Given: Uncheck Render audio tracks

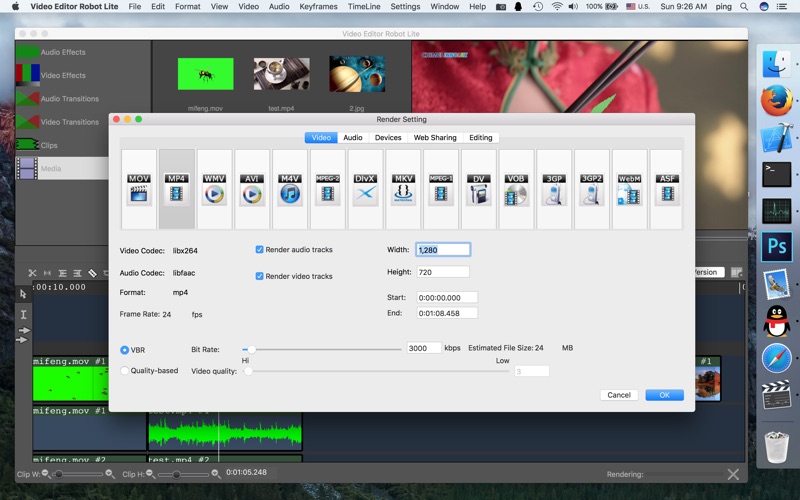Looking at the screenshot, I should [x=259, y=249].
